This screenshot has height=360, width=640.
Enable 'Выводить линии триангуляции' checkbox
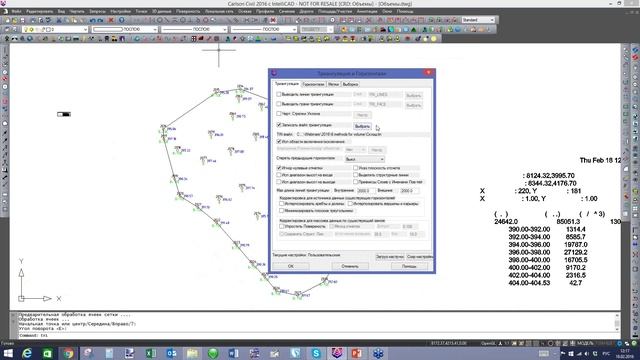coord(279,94)
